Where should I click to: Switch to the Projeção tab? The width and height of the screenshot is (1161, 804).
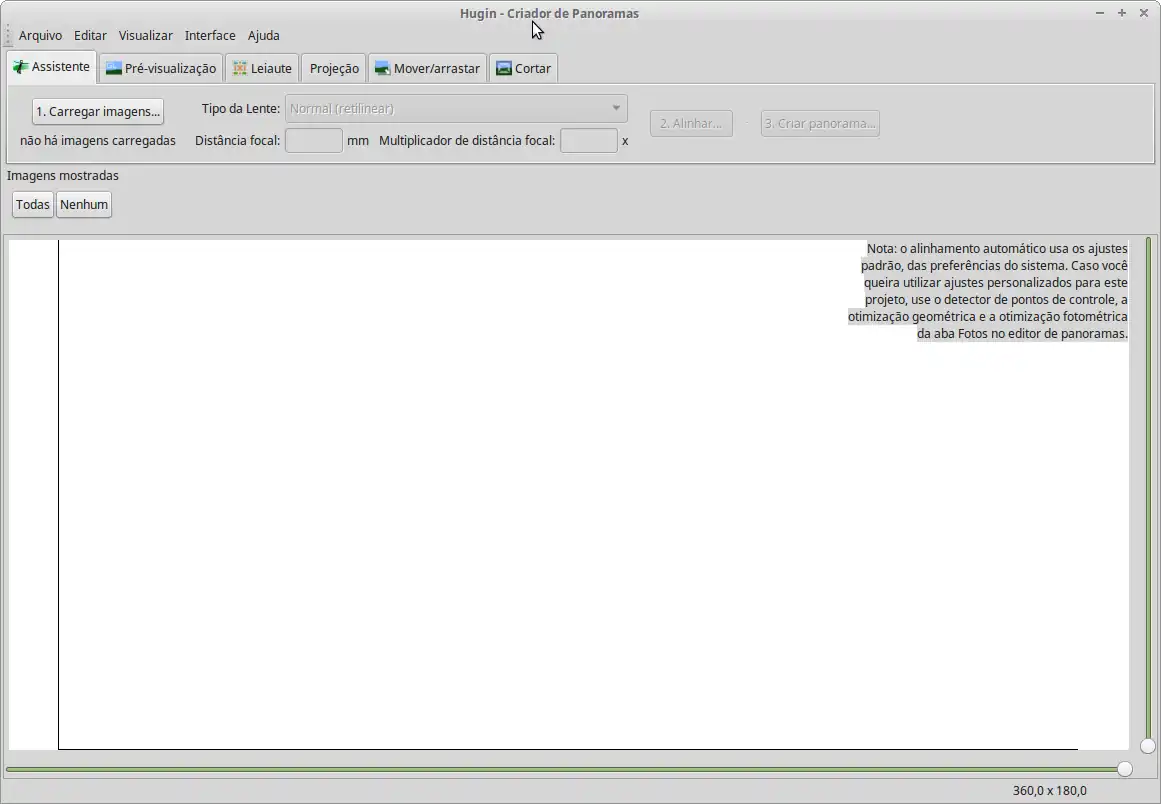[x=334, y=69]
